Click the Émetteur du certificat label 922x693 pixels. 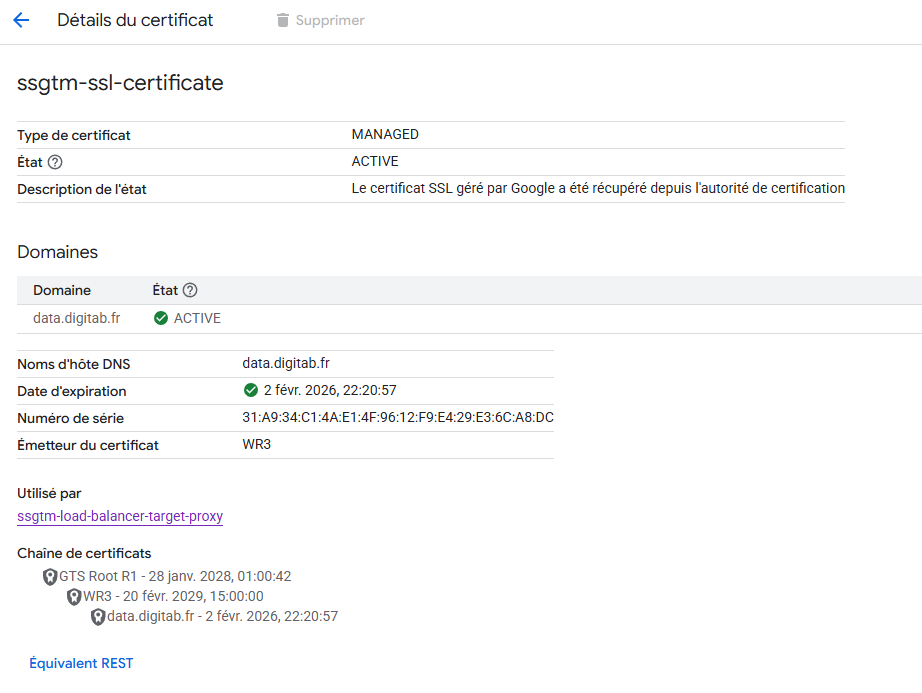pos(88,446)
